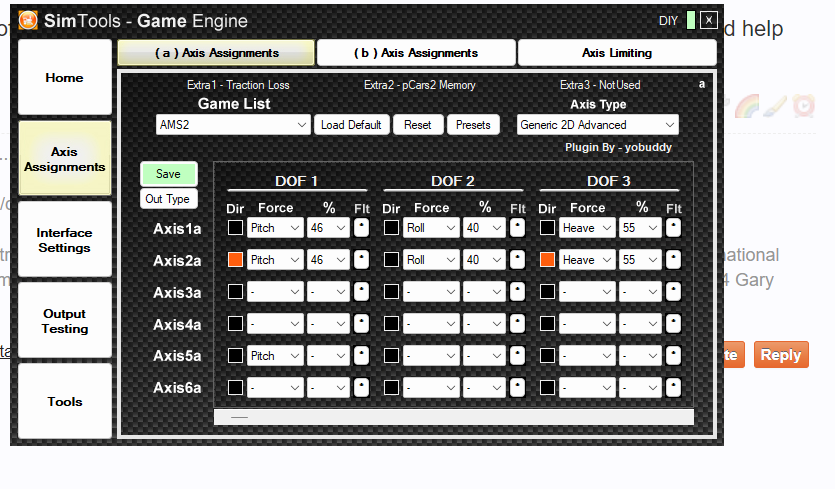Click Axis6a DOF 2 Flt filter button
Viewport: 835px width, 489px height.
tap(517, 387)
